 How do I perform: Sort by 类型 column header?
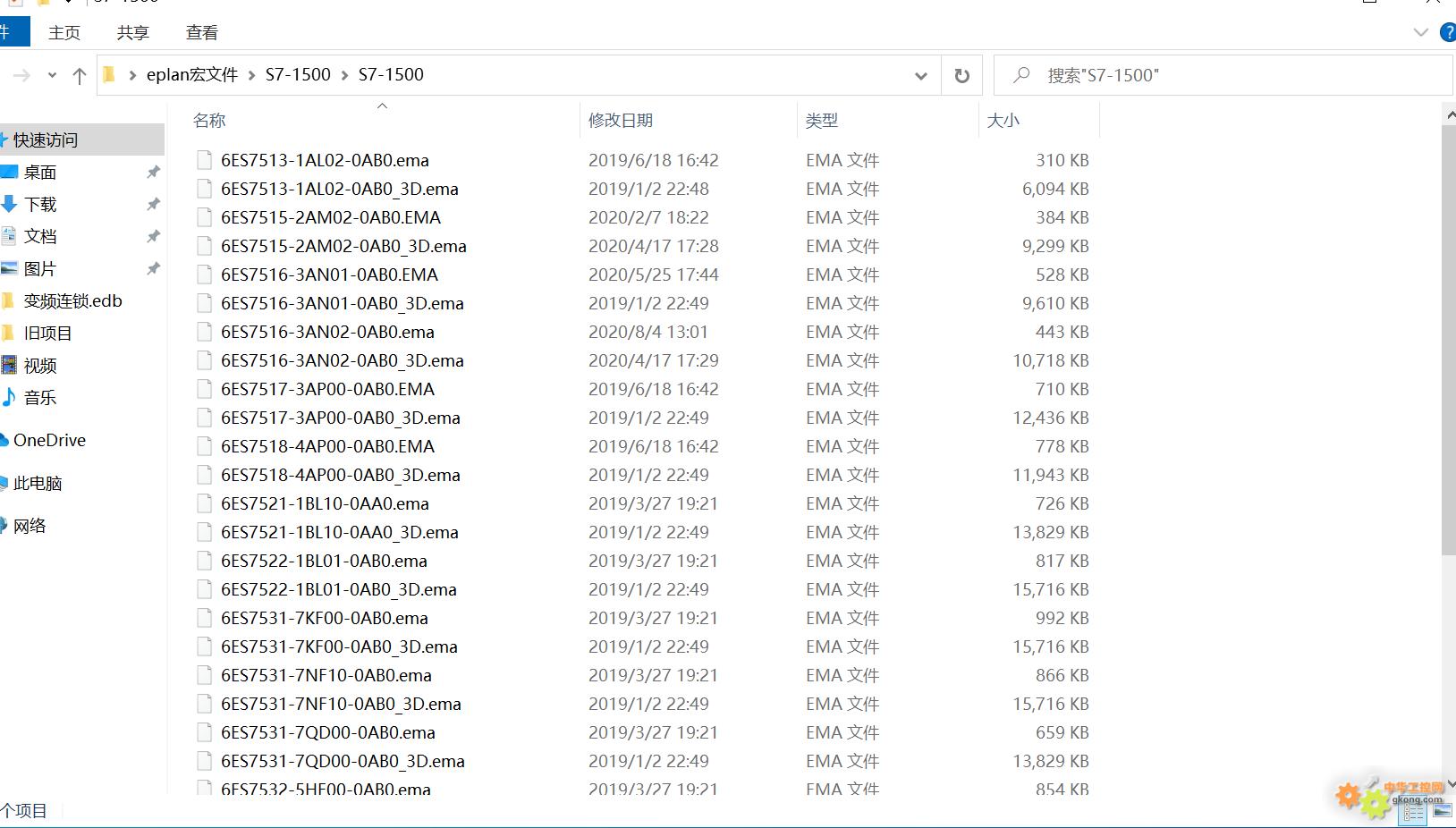click(821, 120)
